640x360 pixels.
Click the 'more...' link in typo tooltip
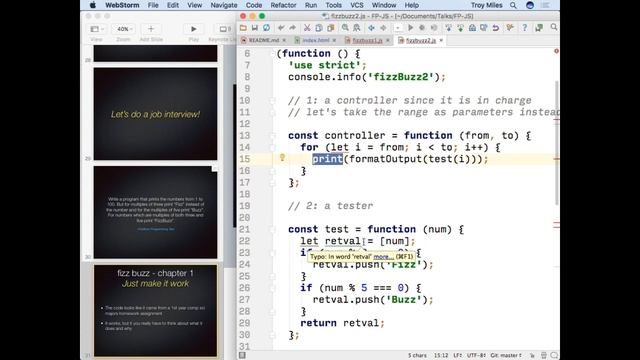coord(383,257)
